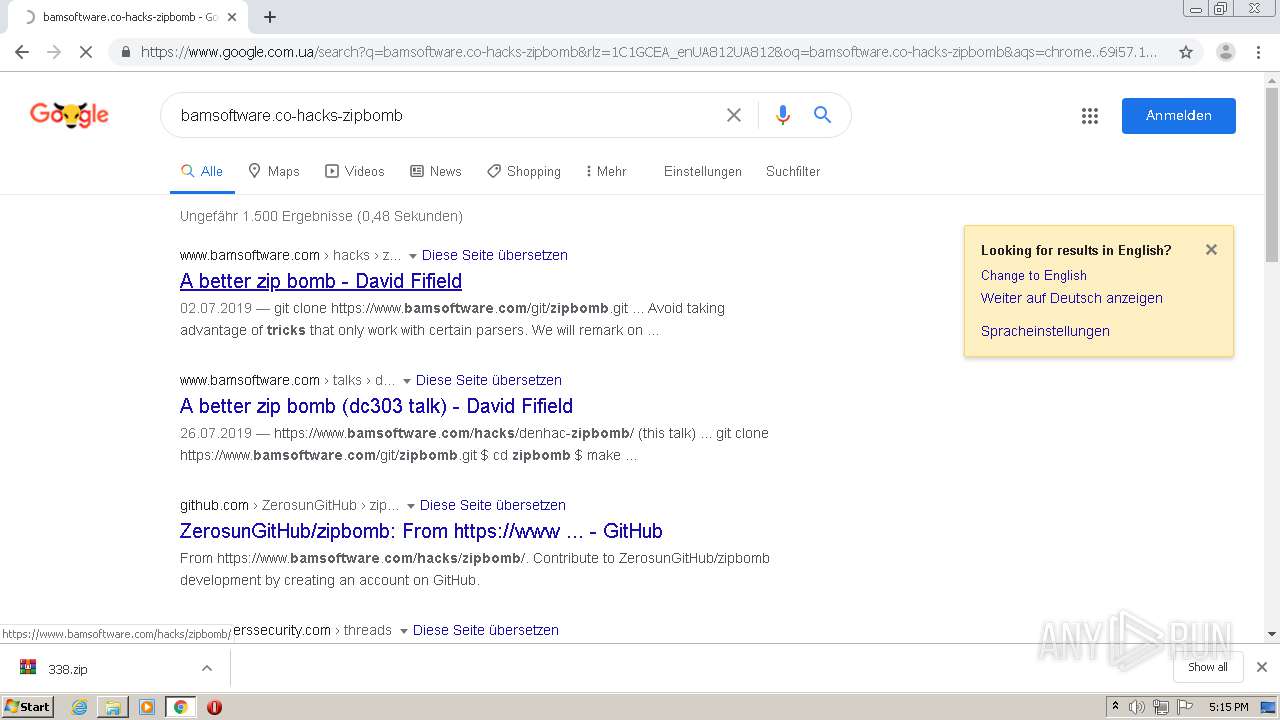Image resolution: width=1280 pixels, height=720 pixels.
Task: Show hidden tray icons arrow
Action: [1115, 707]
